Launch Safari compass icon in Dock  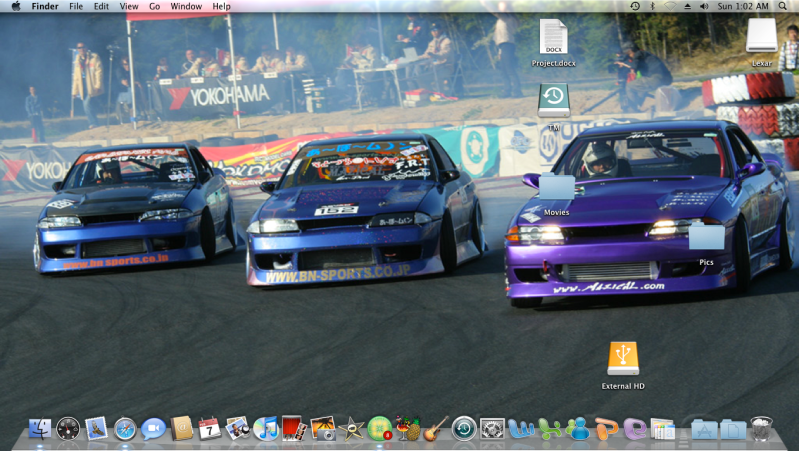coord(125,429)
